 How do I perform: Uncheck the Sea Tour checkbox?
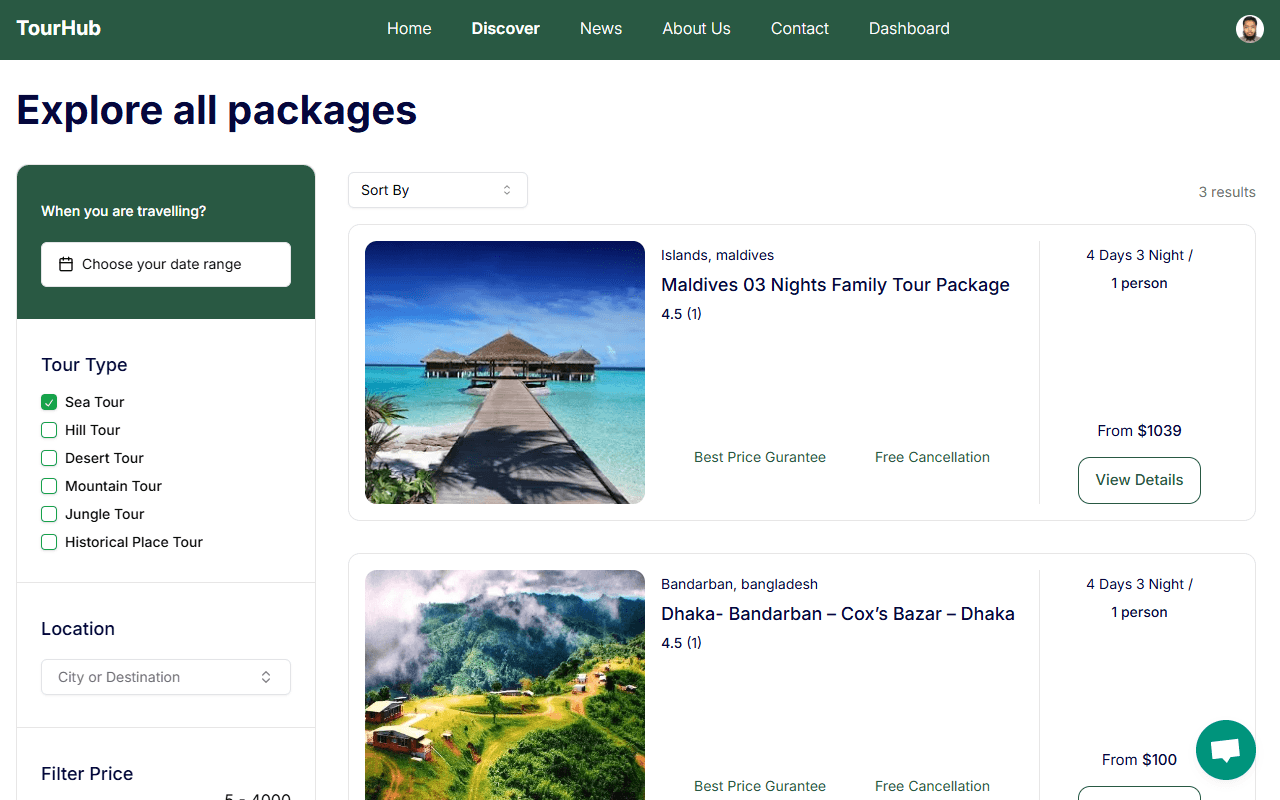click(x=49, y=402)
